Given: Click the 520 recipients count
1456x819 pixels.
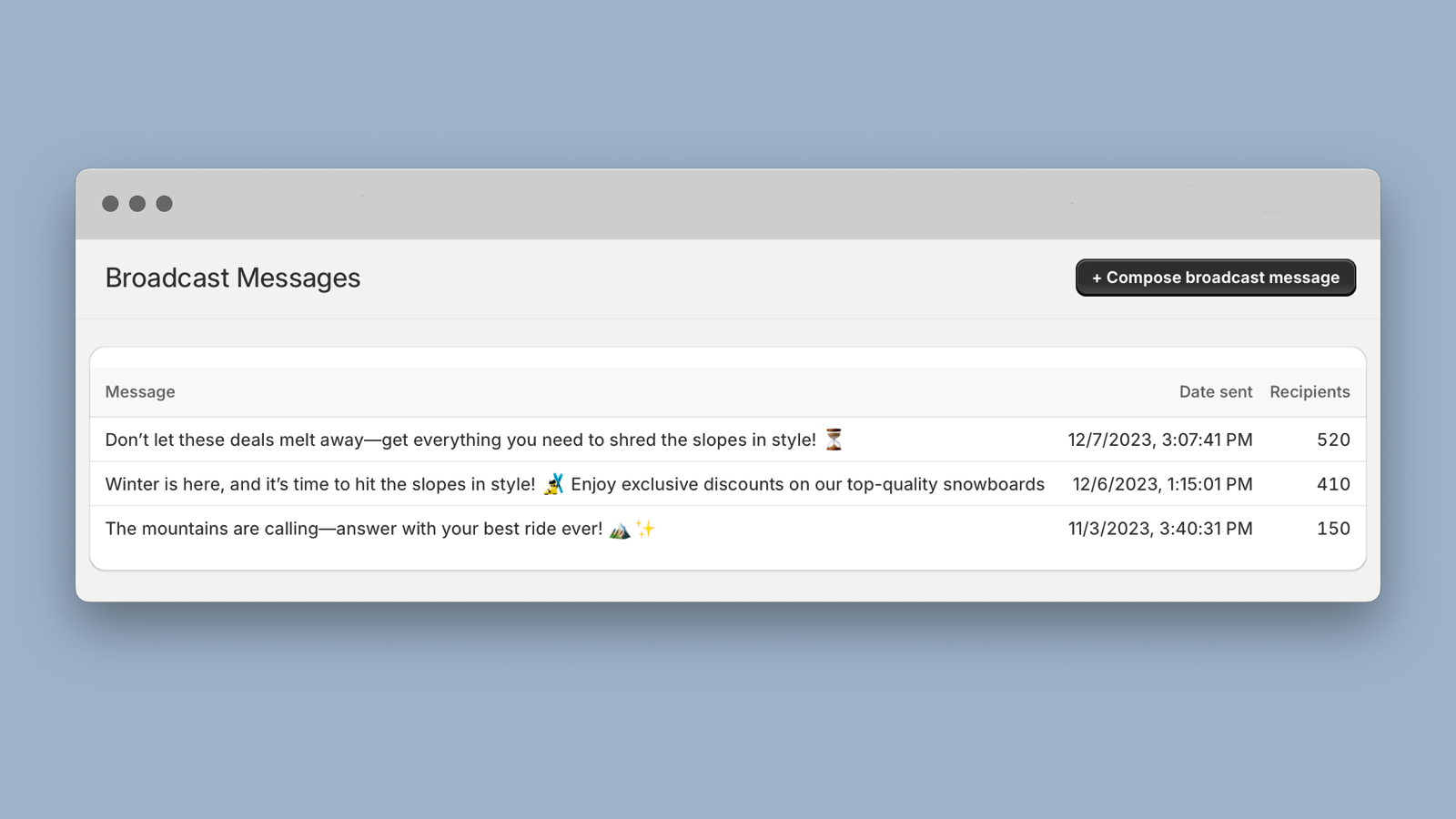Looking at the screenshot, I should pos(1333,440).
